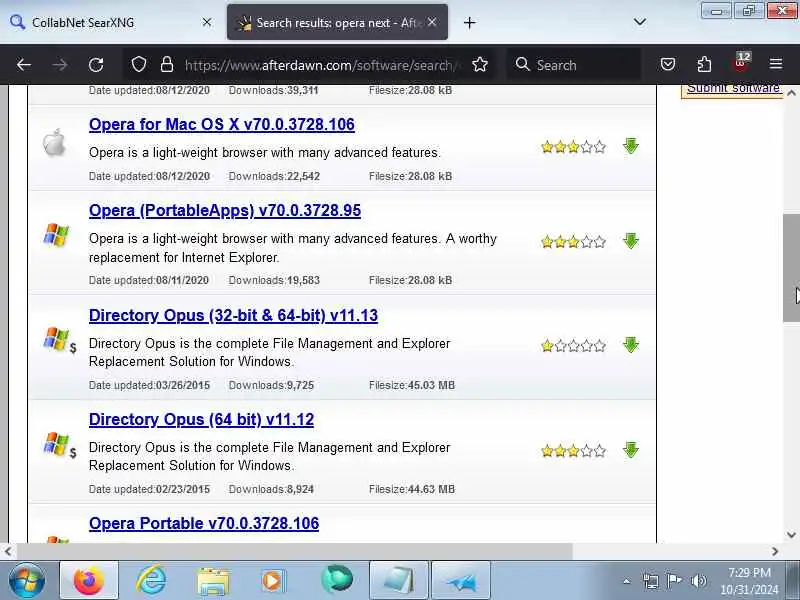The height and width of the screenshot is (600, 800).
Task: Switch to Firefox in the taskbar
Action: [x=89, y=580]
